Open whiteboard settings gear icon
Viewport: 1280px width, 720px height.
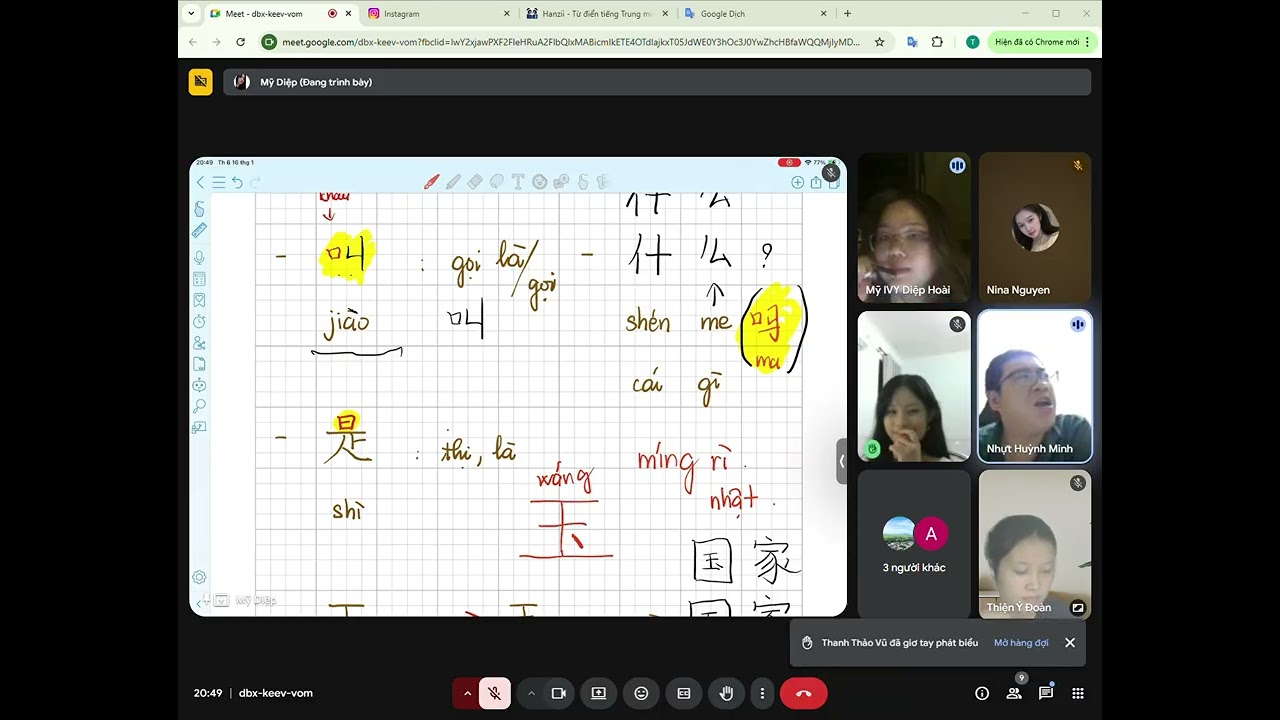tap(199, 577)
